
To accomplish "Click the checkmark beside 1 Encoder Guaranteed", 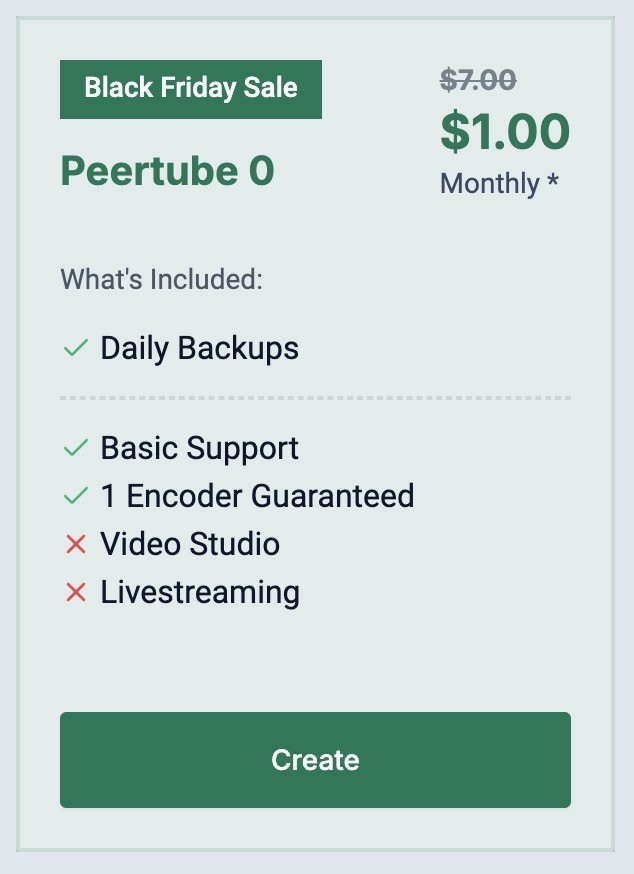I will click(76, 496).
